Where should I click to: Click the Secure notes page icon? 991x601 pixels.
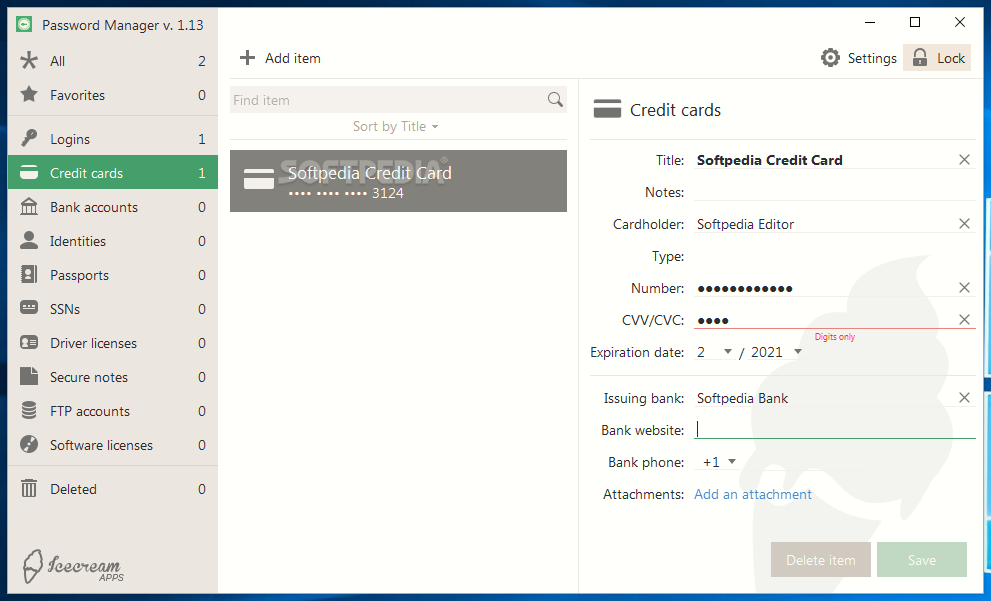tap(28, 376)
